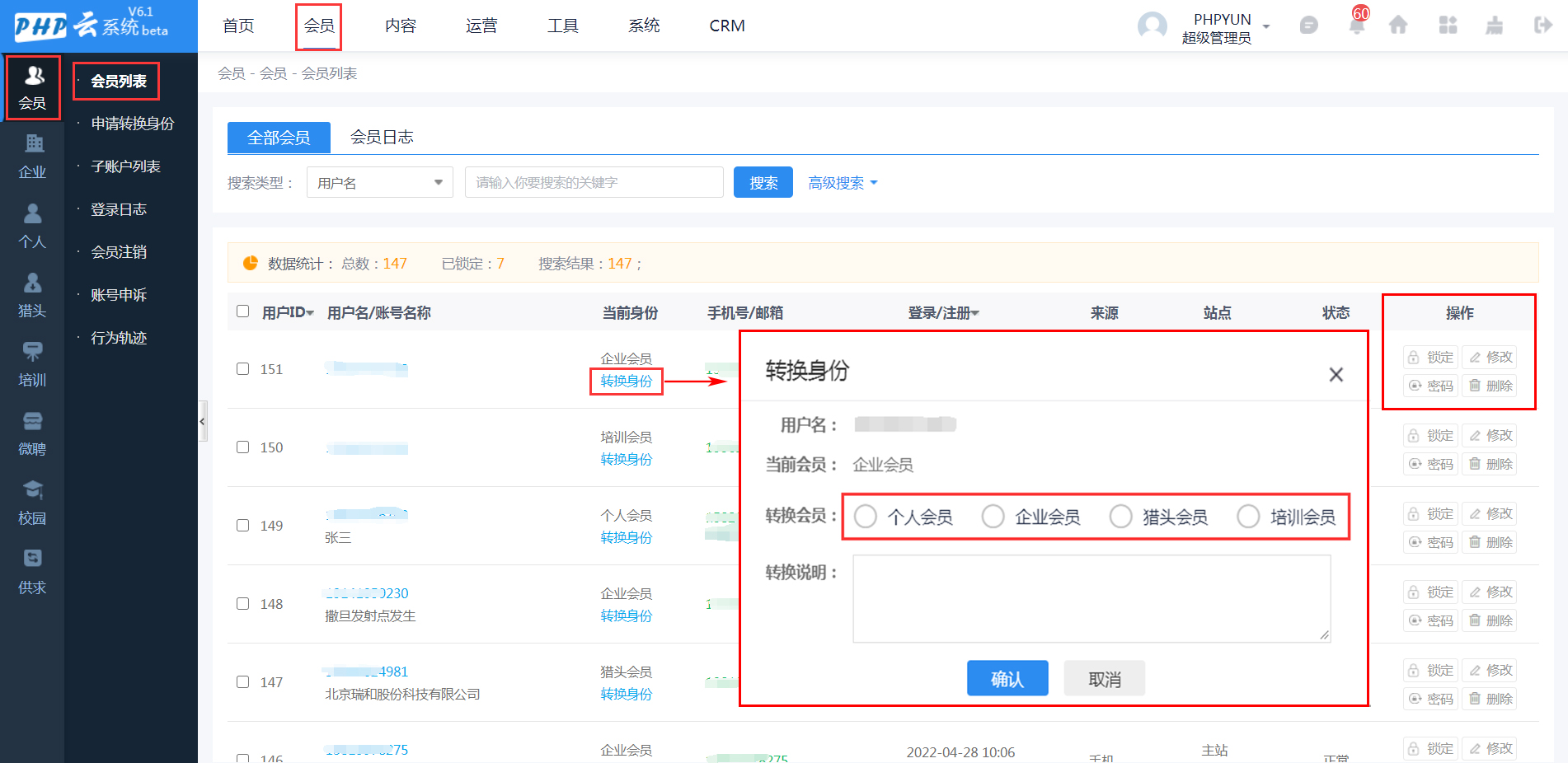1568x763 pixels.
Task: Click the notification bell icon
Action: [x=1356, y=25]
